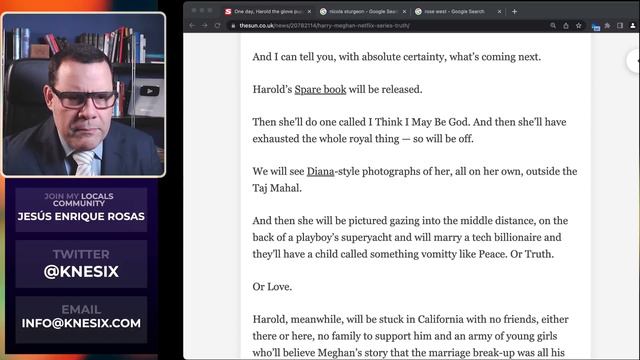This screenshot has height=360, width=640.
Task: Click the YouTube play button plaque on shelf
Action: [x=149, y=91]
